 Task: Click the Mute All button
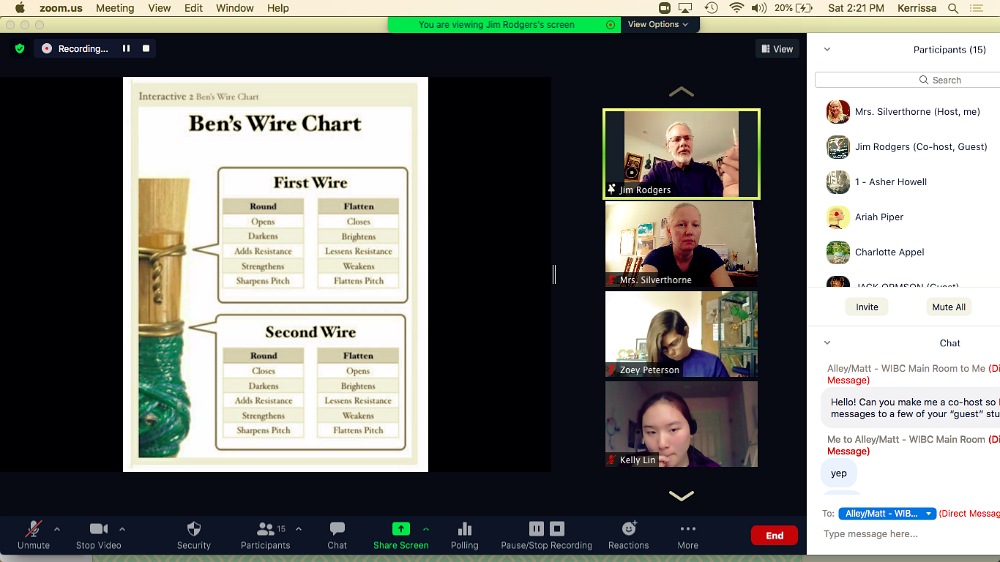click(948, 307)
